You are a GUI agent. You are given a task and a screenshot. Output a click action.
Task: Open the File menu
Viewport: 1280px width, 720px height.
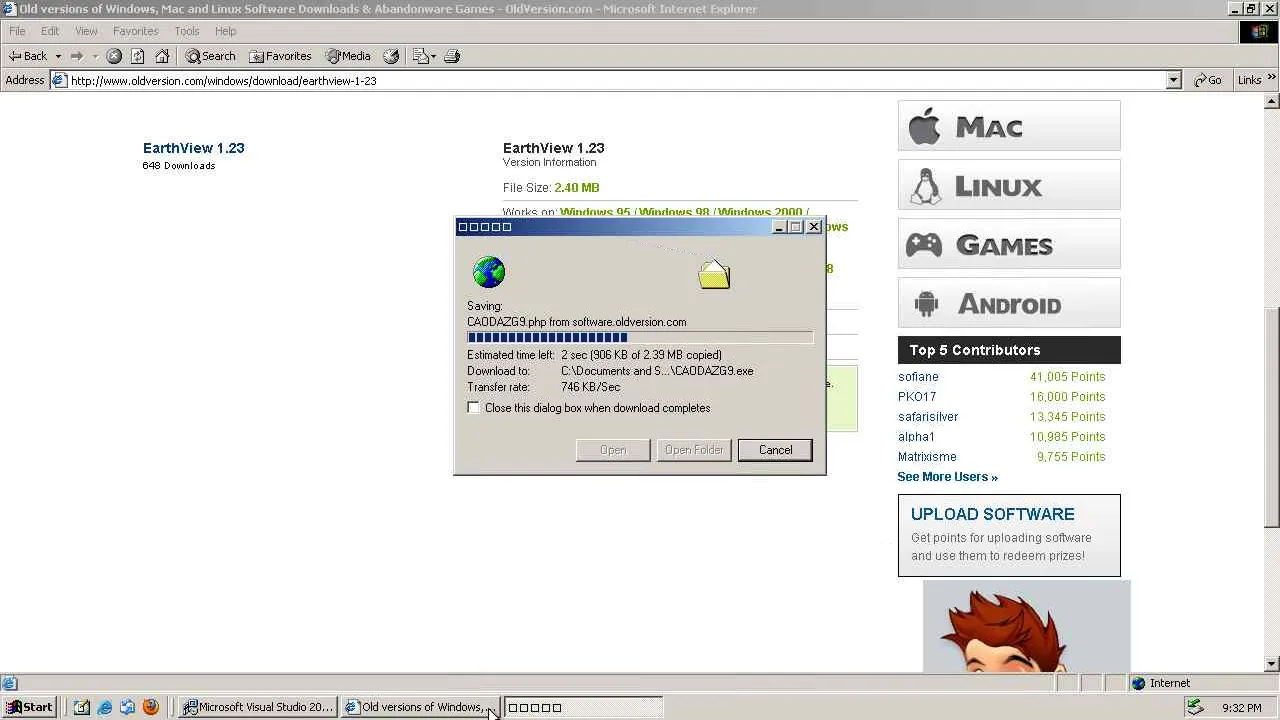point(17,31)
